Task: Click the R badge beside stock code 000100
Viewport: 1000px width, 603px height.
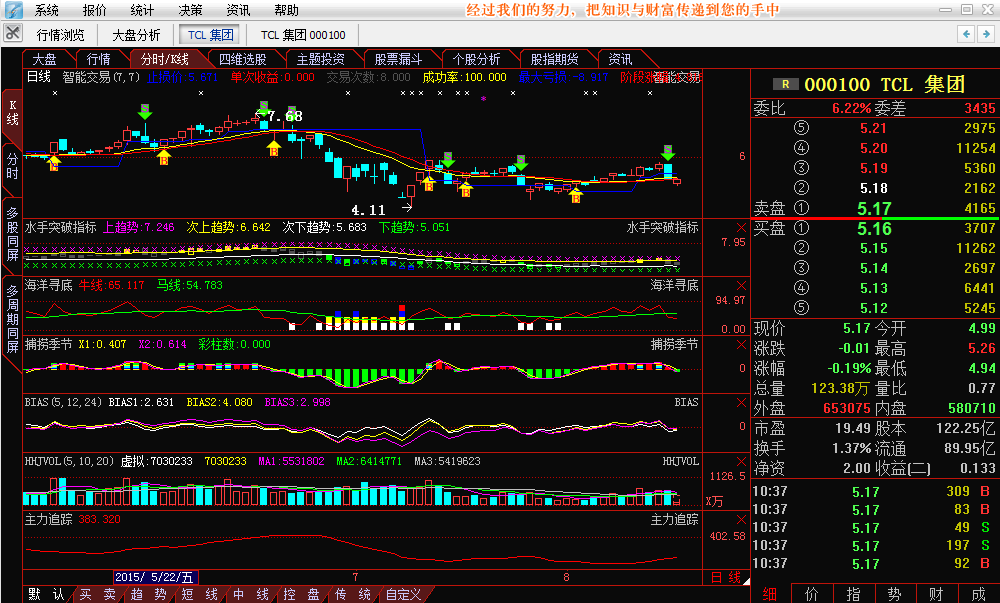Action: (789, 85)
